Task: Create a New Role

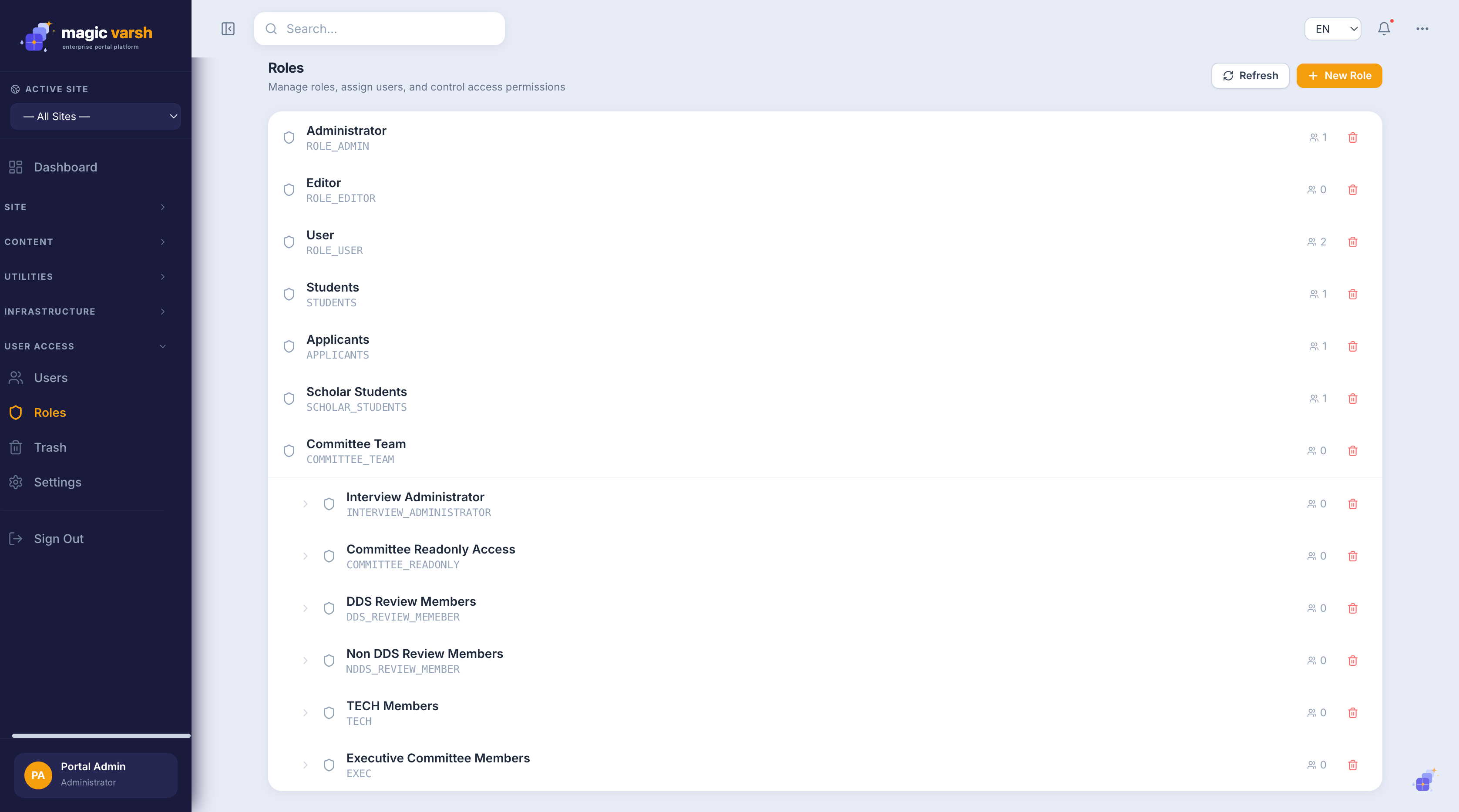Action: click(1339, 76)
